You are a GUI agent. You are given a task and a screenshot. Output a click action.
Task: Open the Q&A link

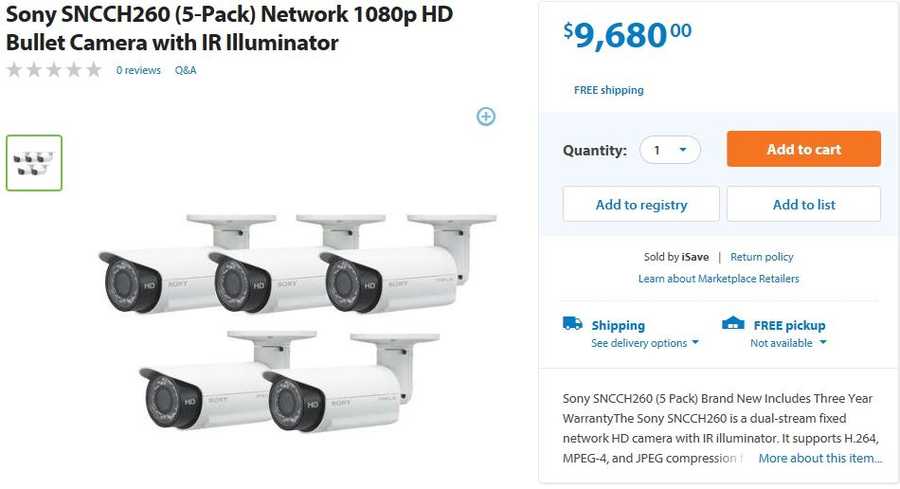(x=186, y=70)
